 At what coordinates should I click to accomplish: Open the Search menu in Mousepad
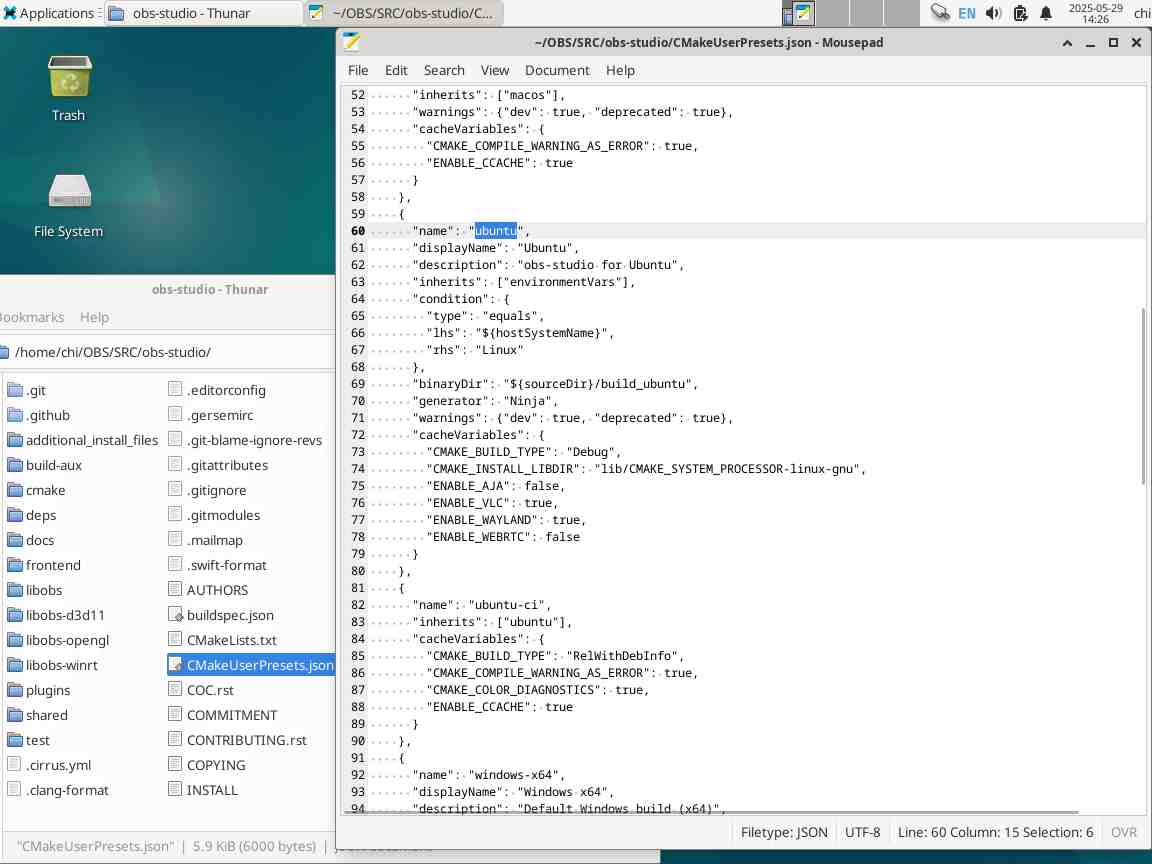click(444, 70)
